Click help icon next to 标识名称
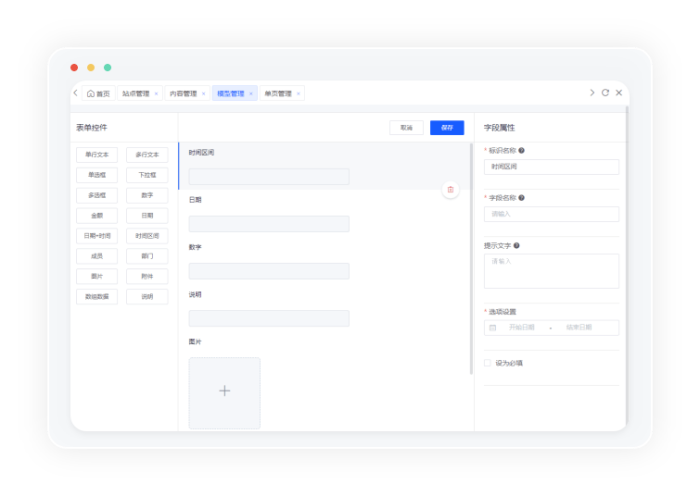This screenshot has height=496, width=700. coord(522,150)
